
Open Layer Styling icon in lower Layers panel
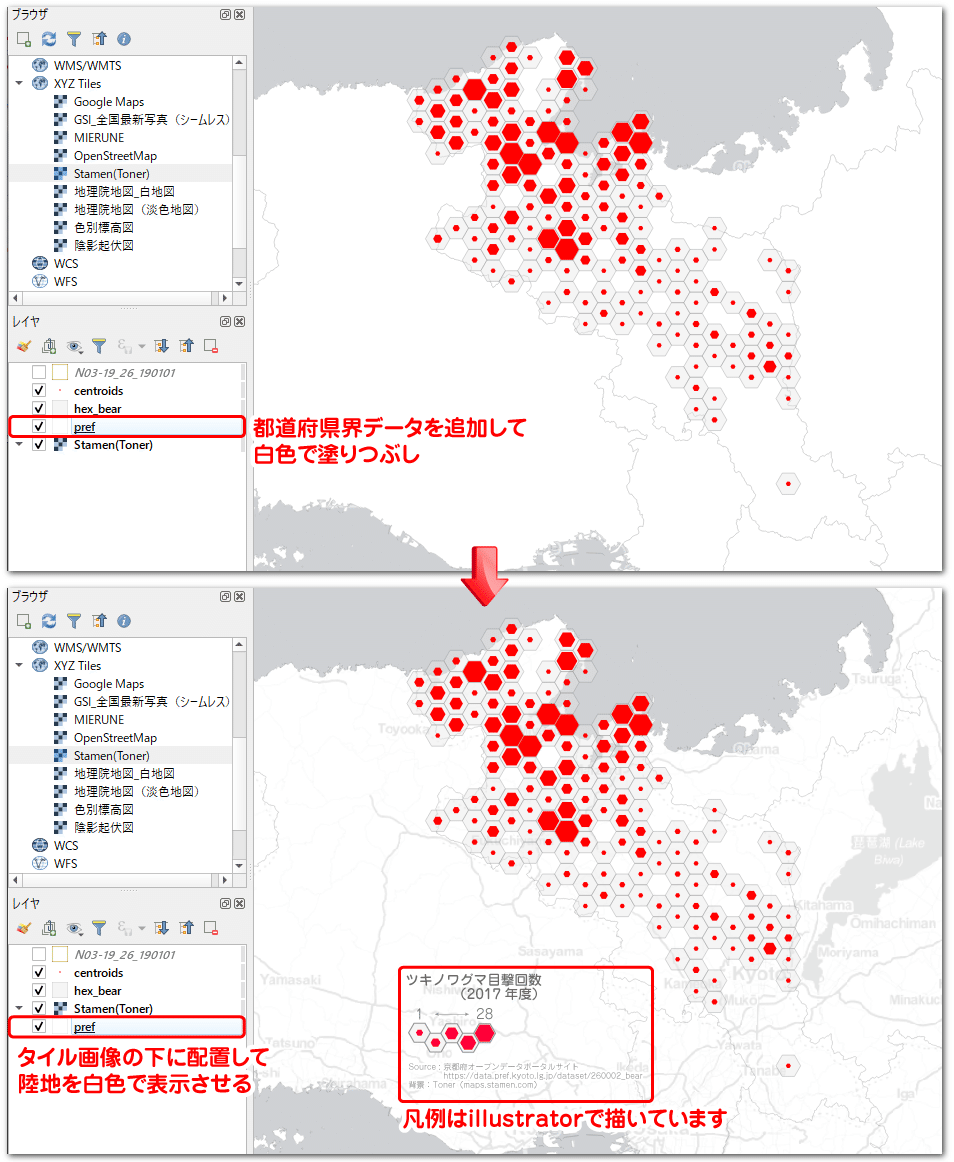[24, 928]
